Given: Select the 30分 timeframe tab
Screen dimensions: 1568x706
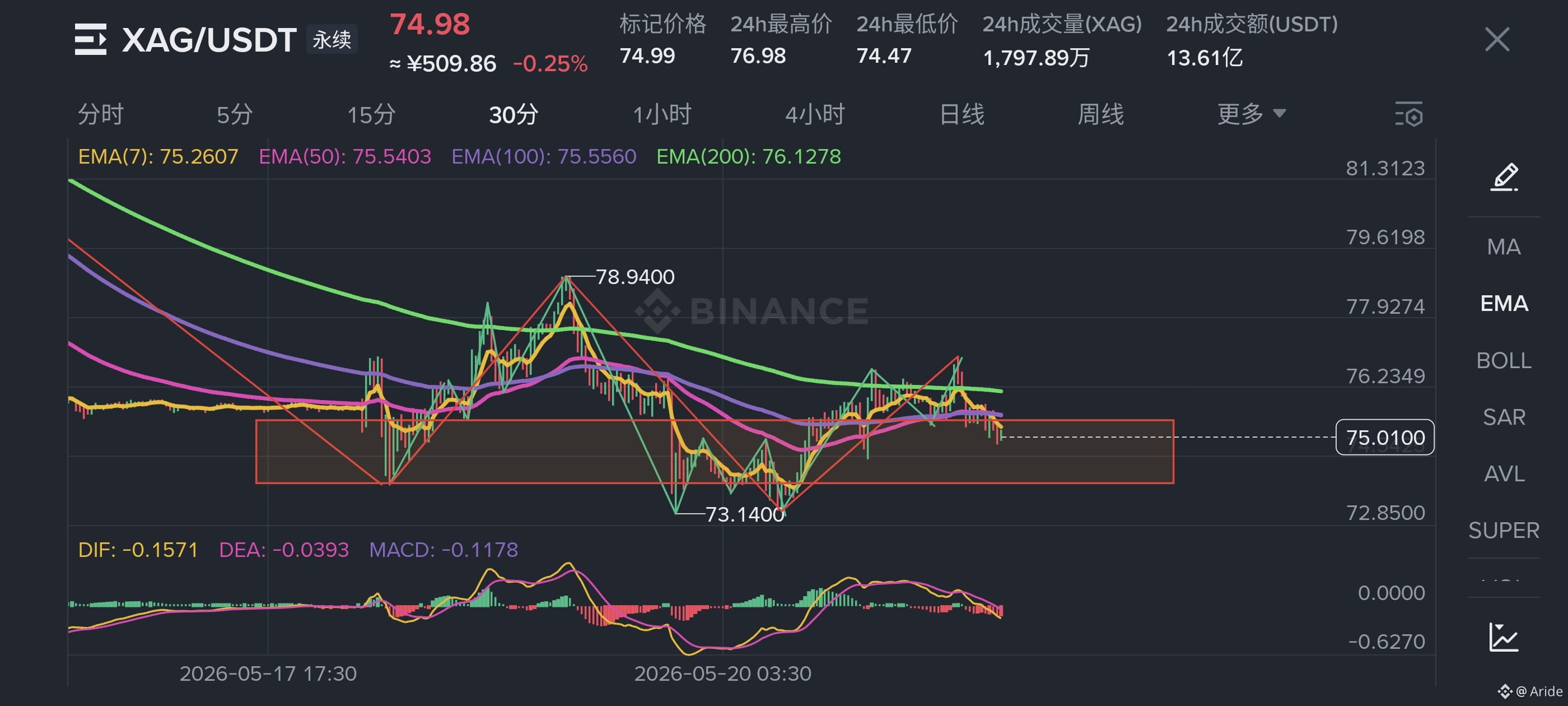Looking at the screenshot, I should tap(514, 114).
